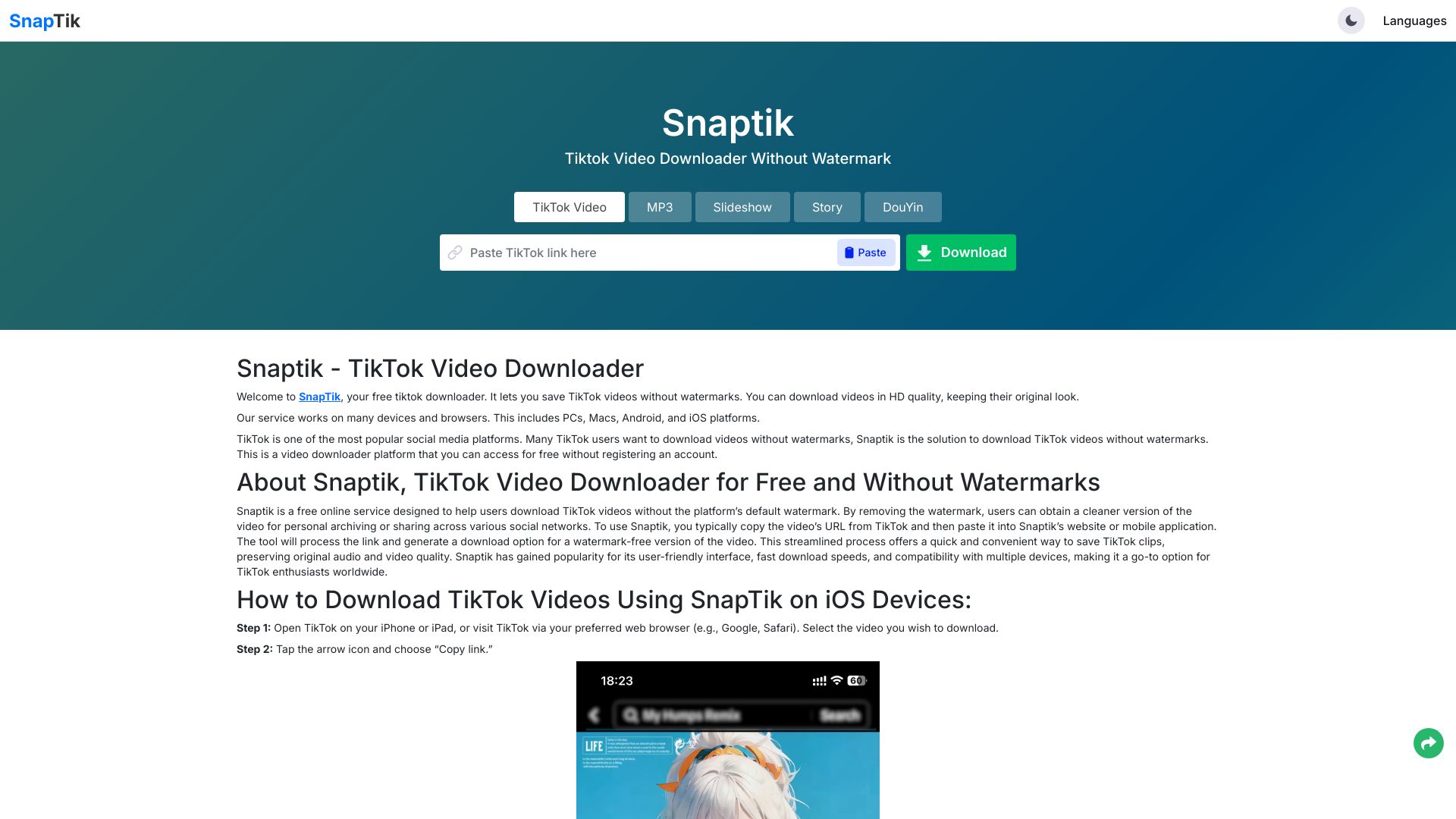Select the MP3 tab
The height and width of the screenshot is (819, 1456).
[659, 207]
